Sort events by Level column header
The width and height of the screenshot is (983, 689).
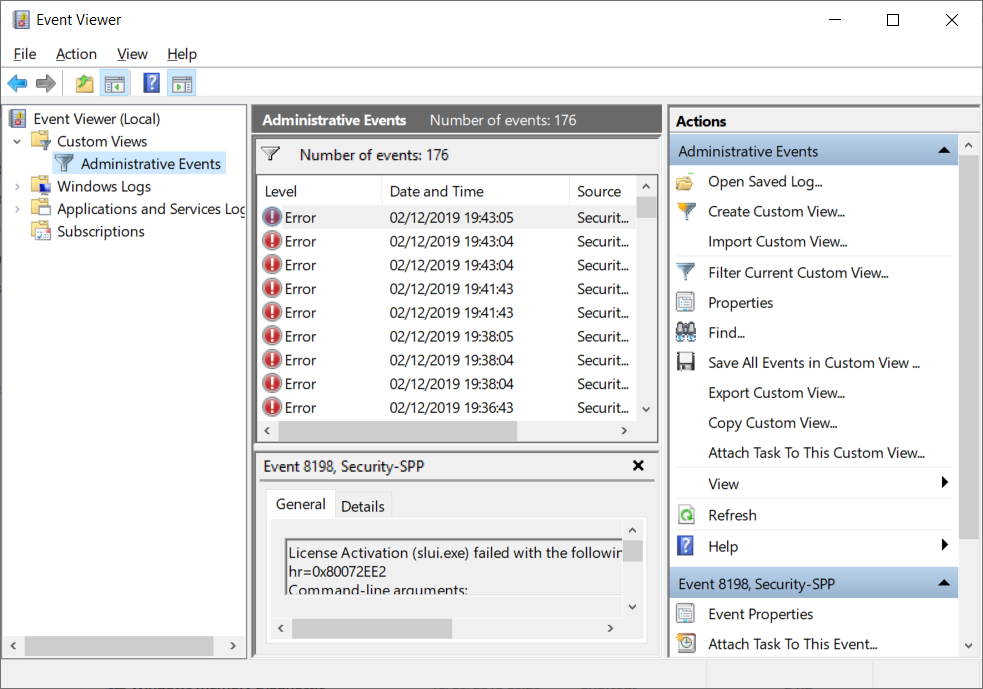(x=319, y=191)
